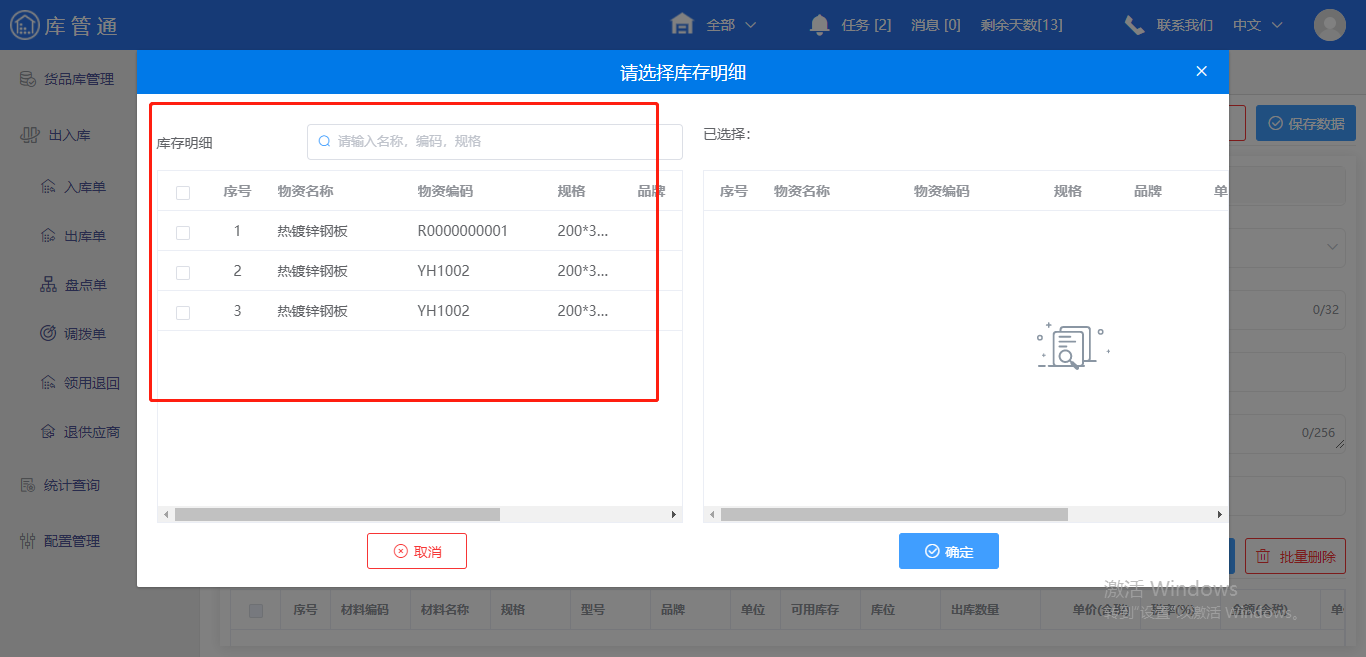Viewport: 1366px width, 657px height.
Task: Open 联系我们 link
Action: (x=1185, y=25)
